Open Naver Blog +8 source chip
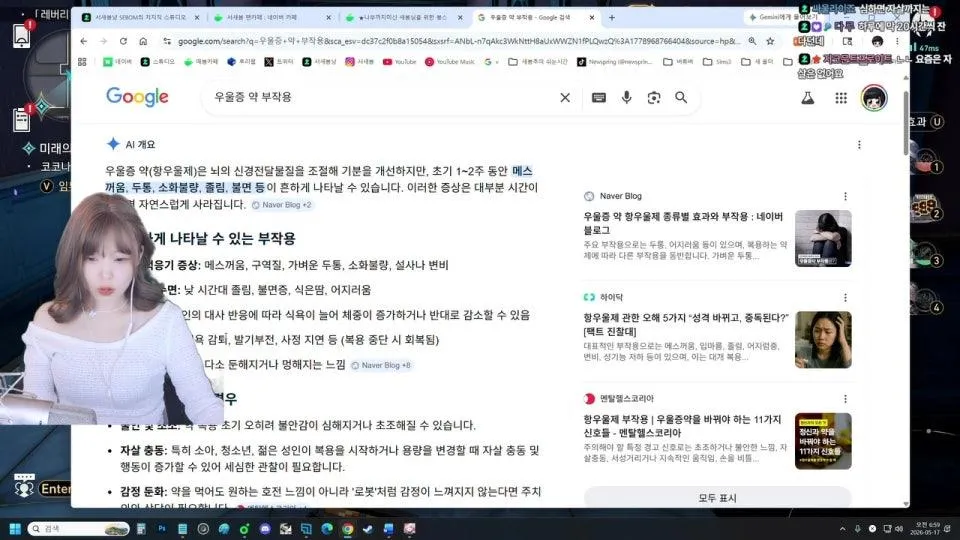Screen dimensions: 960x540 380,365
